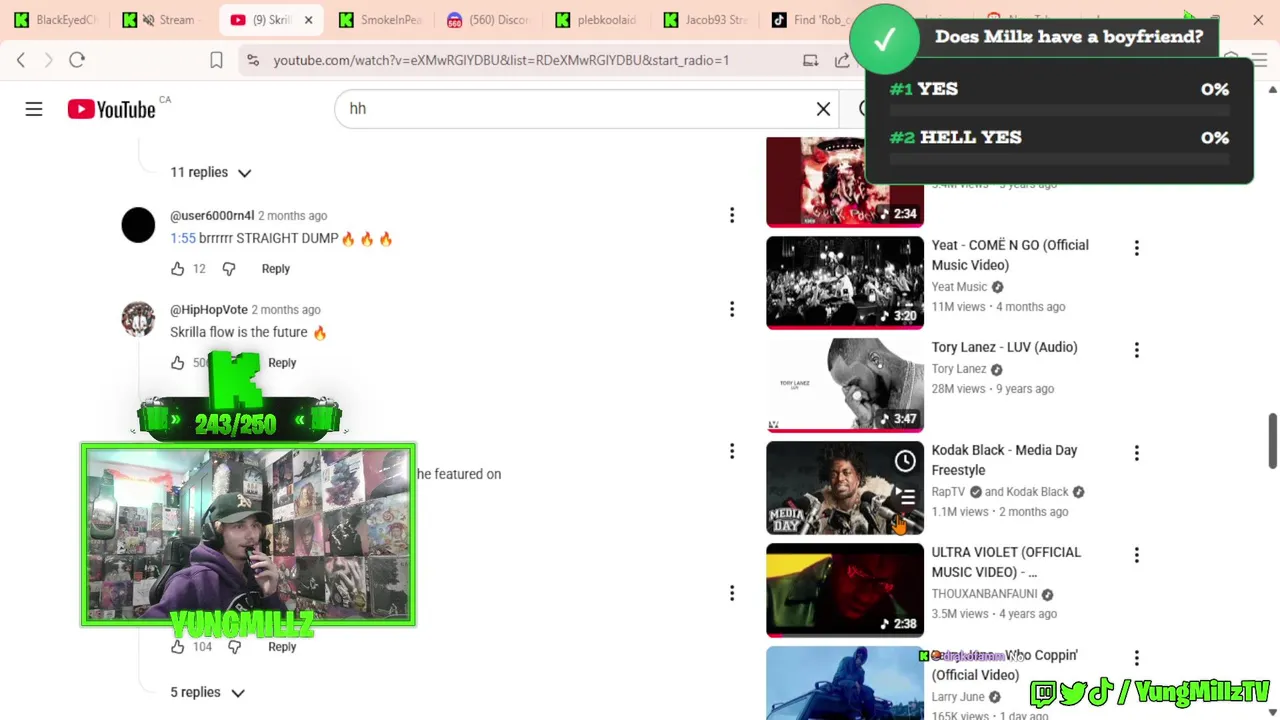Play ULTRA VIOLET music video thumbnail

[x=845, y=589]
